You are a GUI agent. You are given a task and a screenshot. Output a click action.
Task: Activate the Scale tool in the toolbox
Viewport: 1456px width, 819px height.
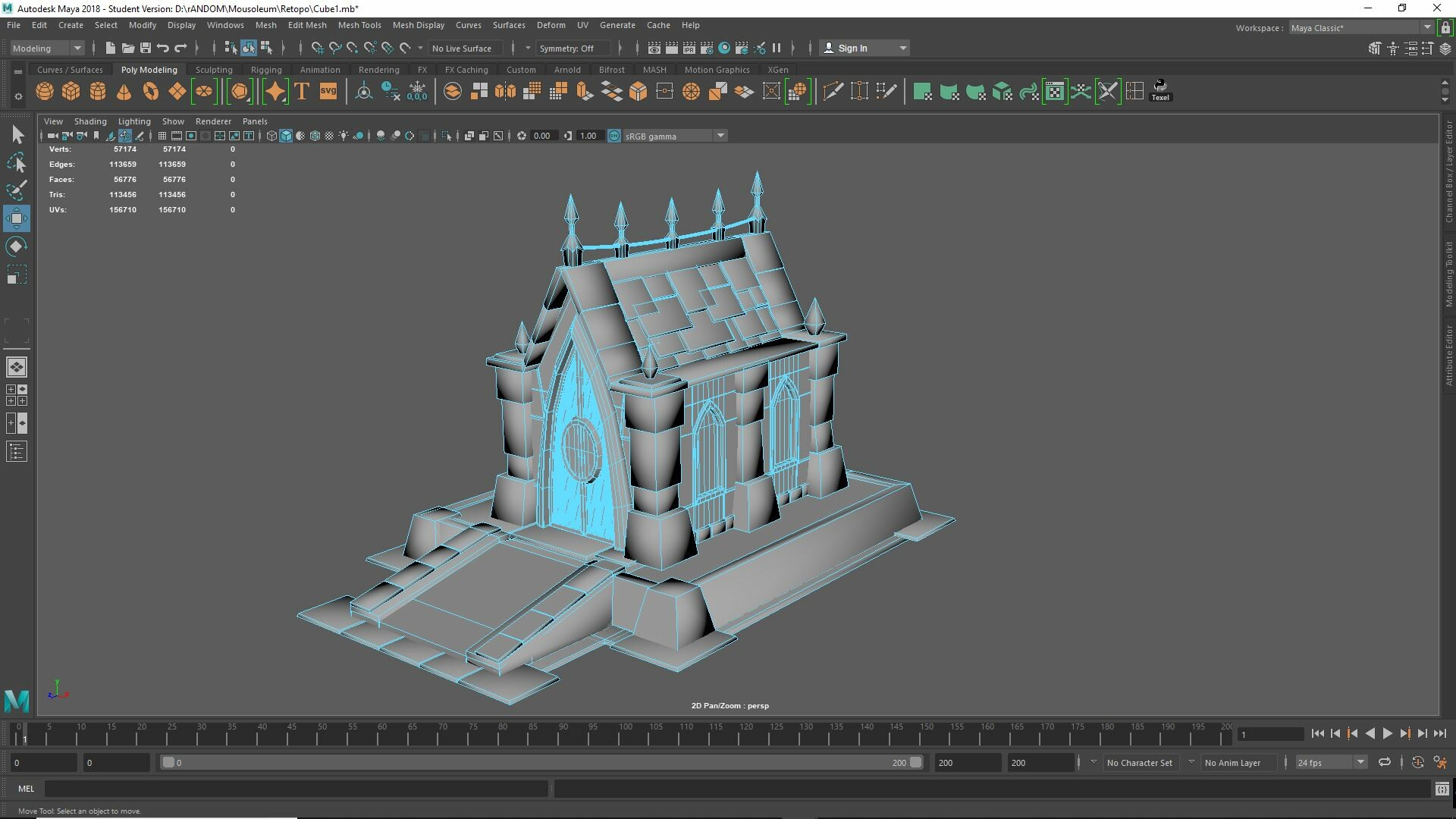click(16, 275)
